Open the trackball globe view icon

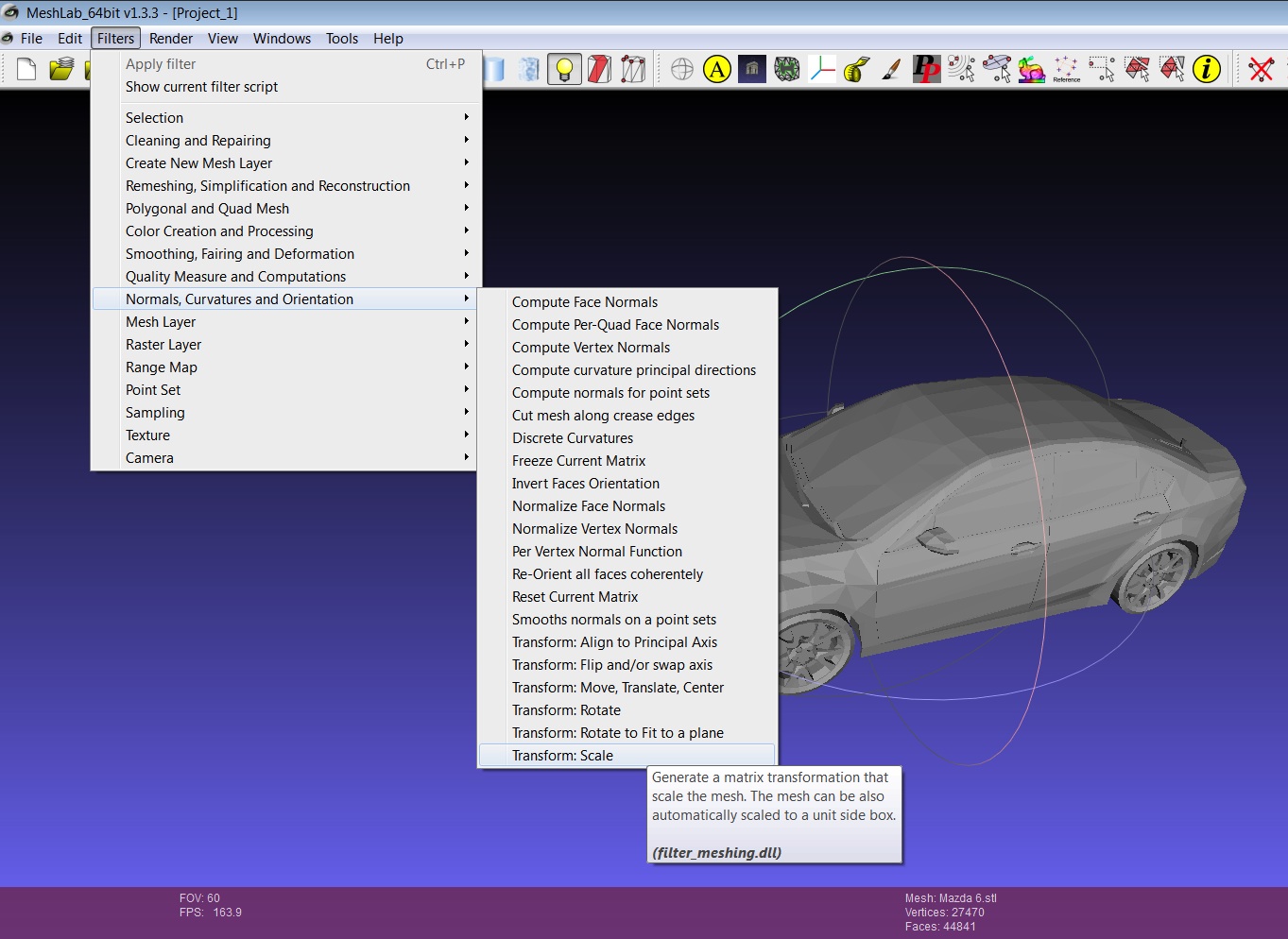[x=682, y=68]
